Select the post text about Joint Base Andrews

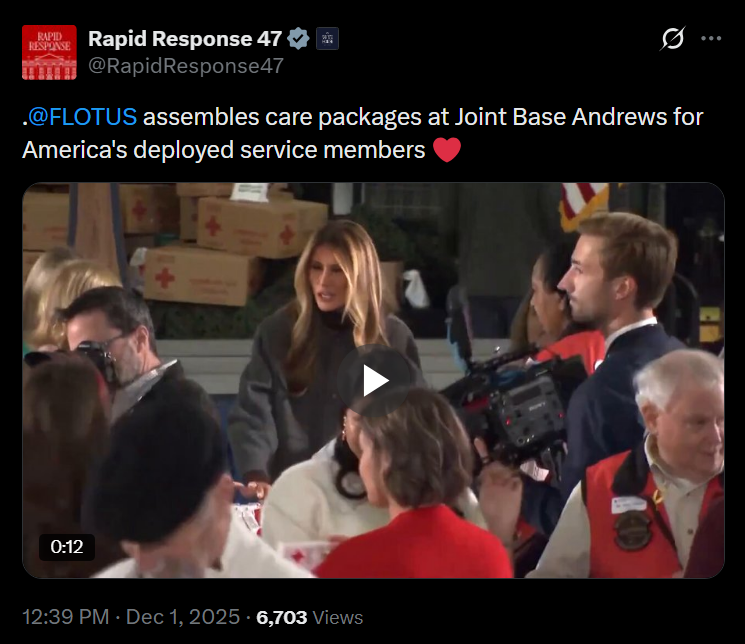363,134
